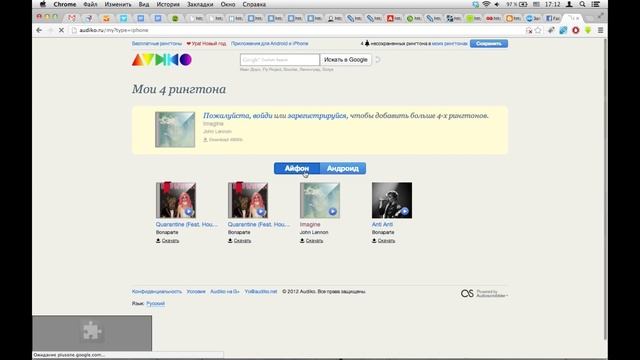
Task: Follow the моих рингтонах link
Action: point(449,43)
